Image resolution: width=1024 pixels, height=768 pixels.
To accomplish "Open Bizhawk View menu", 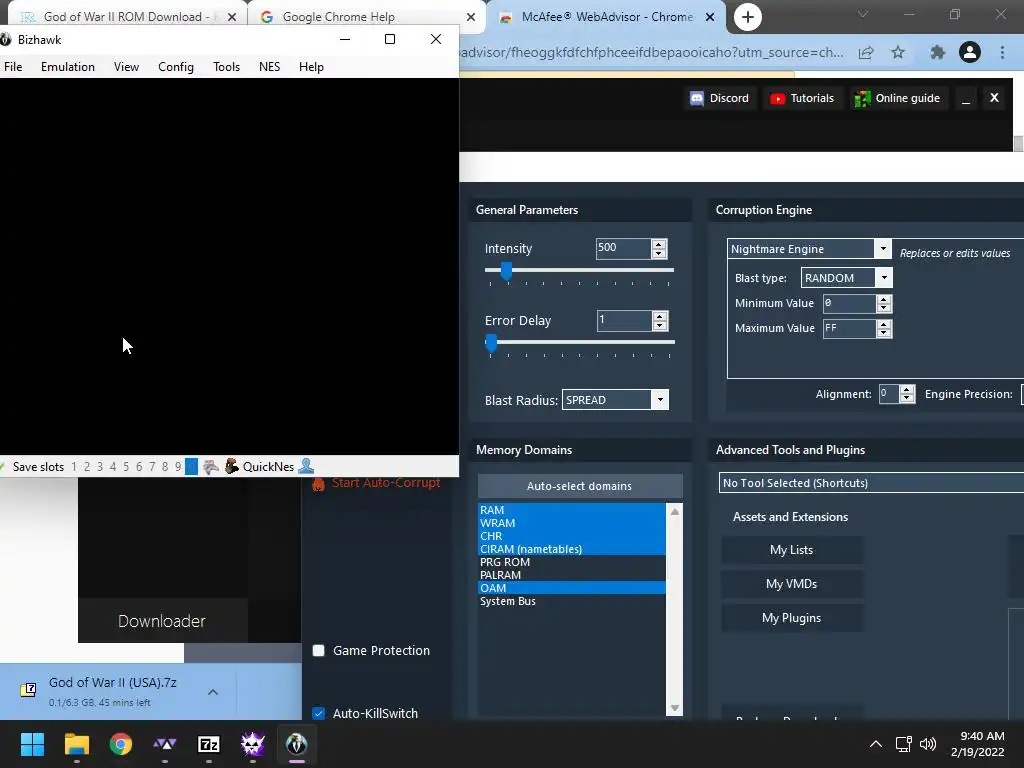I will point(126,67).
